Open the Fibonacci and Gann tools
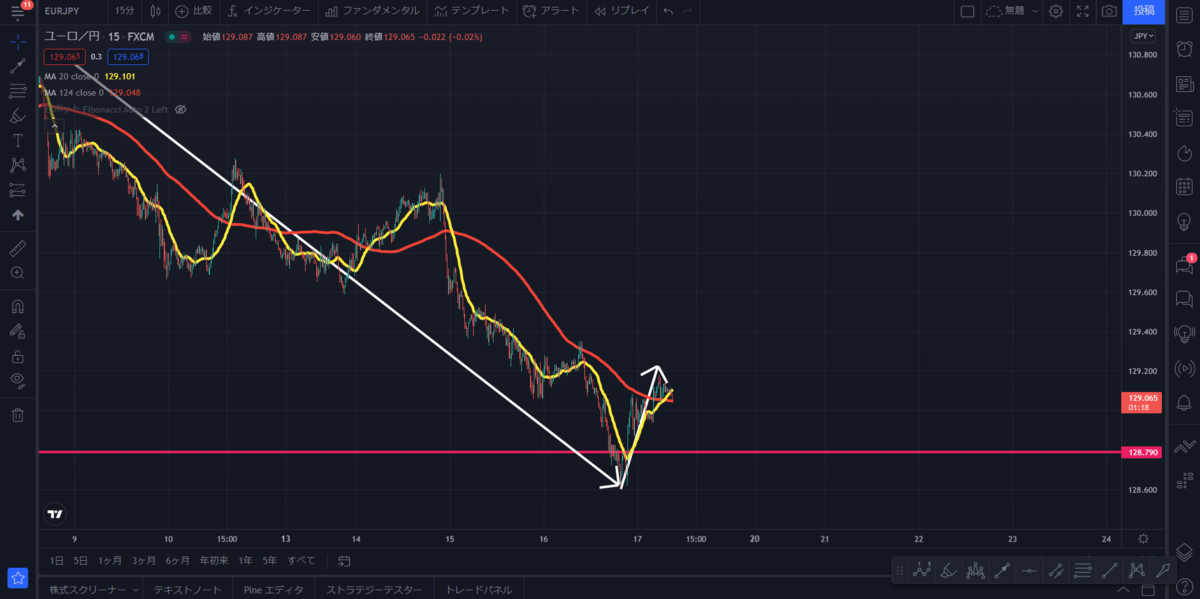 click(17, 91)
